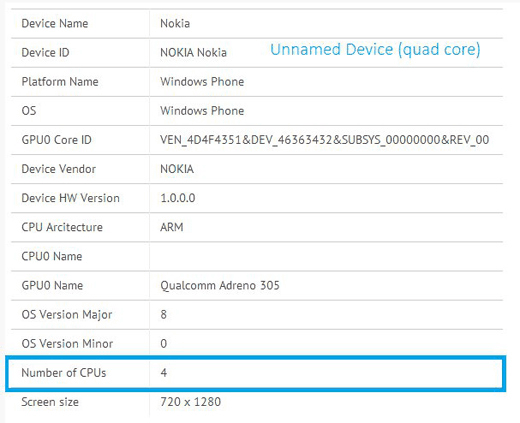Click the OS Version Minor label
This screenshot has width=520, height=423.
[67, 344]
